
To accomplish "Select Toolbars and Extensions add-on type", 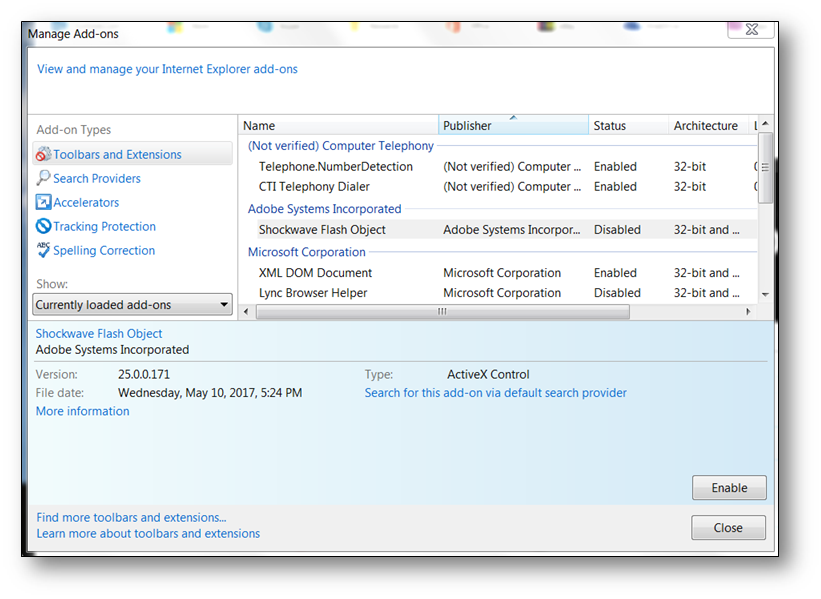I will point(132,154).
